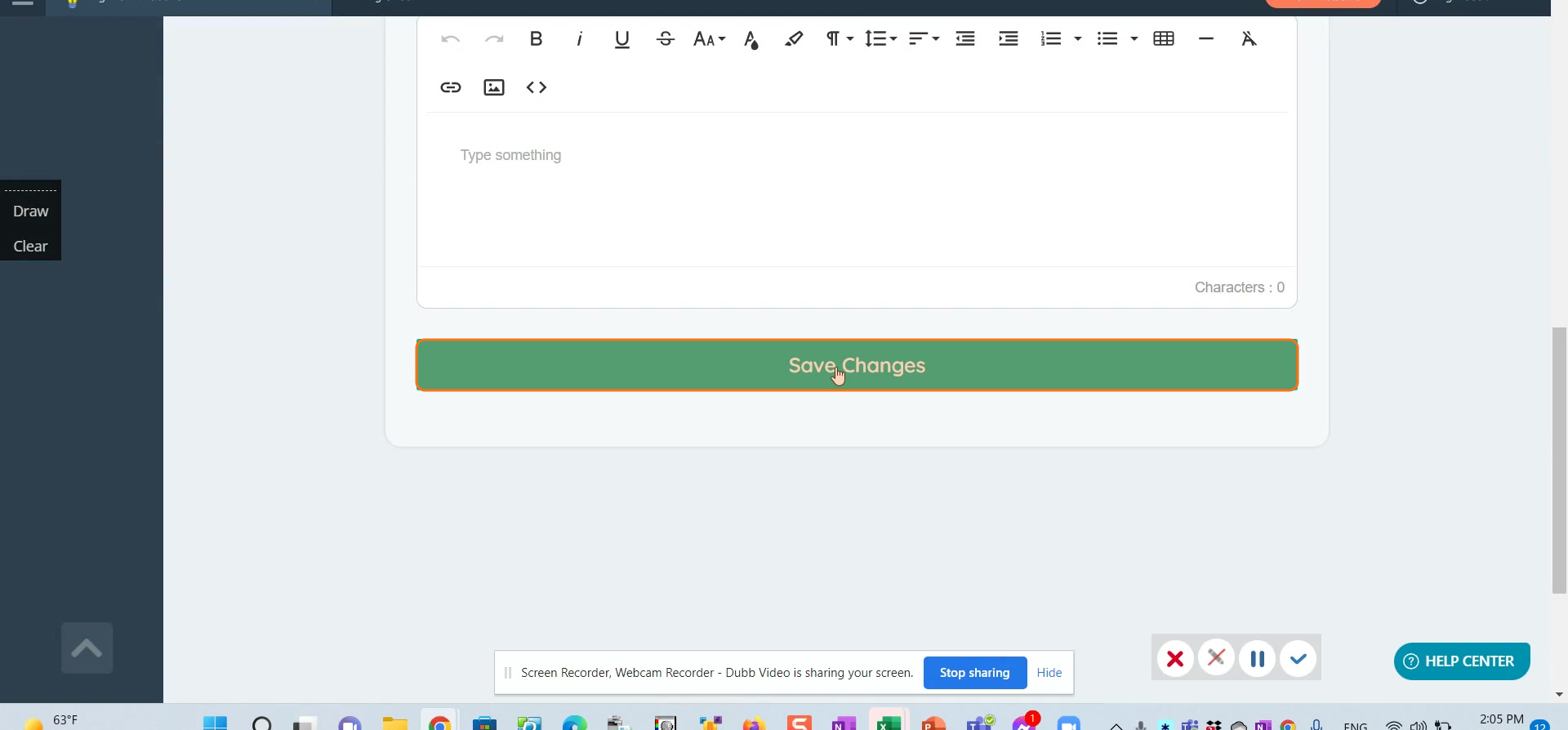Open Excel from the taskbar
This screenshot has width=1568, height=730.
(x=889, y=722)
